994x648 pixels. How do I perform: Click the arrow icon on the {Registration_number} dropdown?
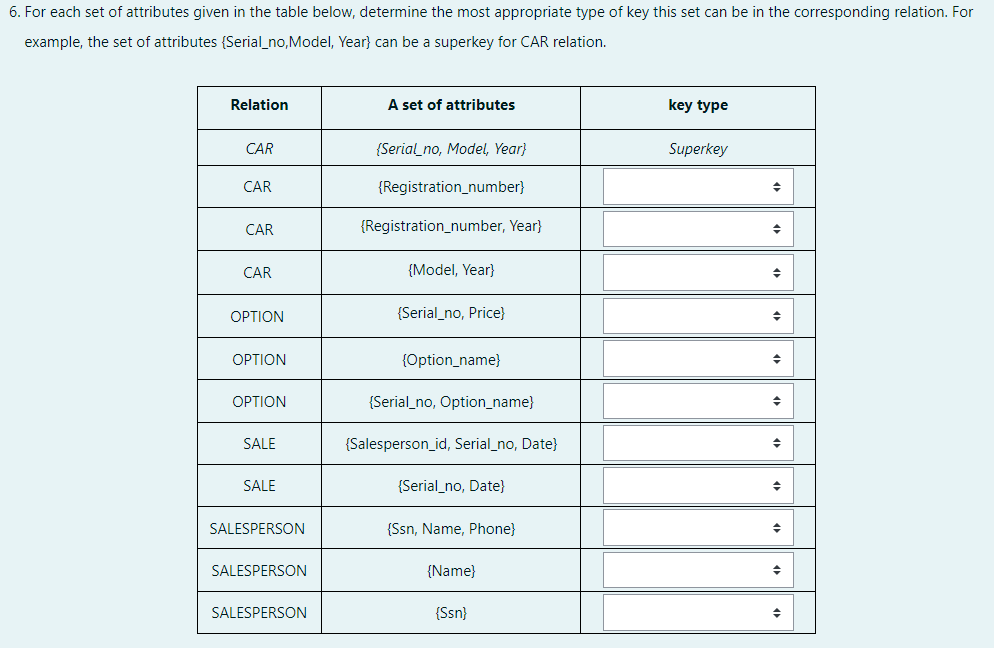pos(778,186)
